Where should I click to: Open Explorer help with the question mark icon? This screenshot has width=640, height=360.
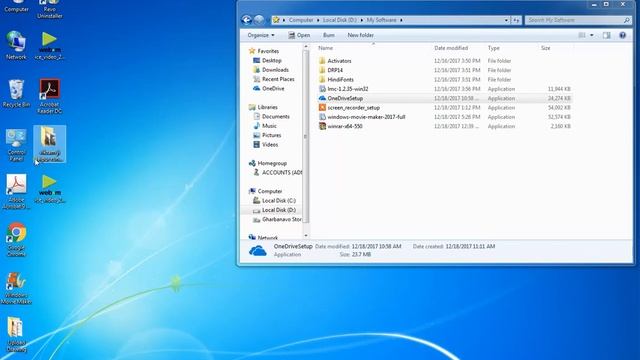622,35
